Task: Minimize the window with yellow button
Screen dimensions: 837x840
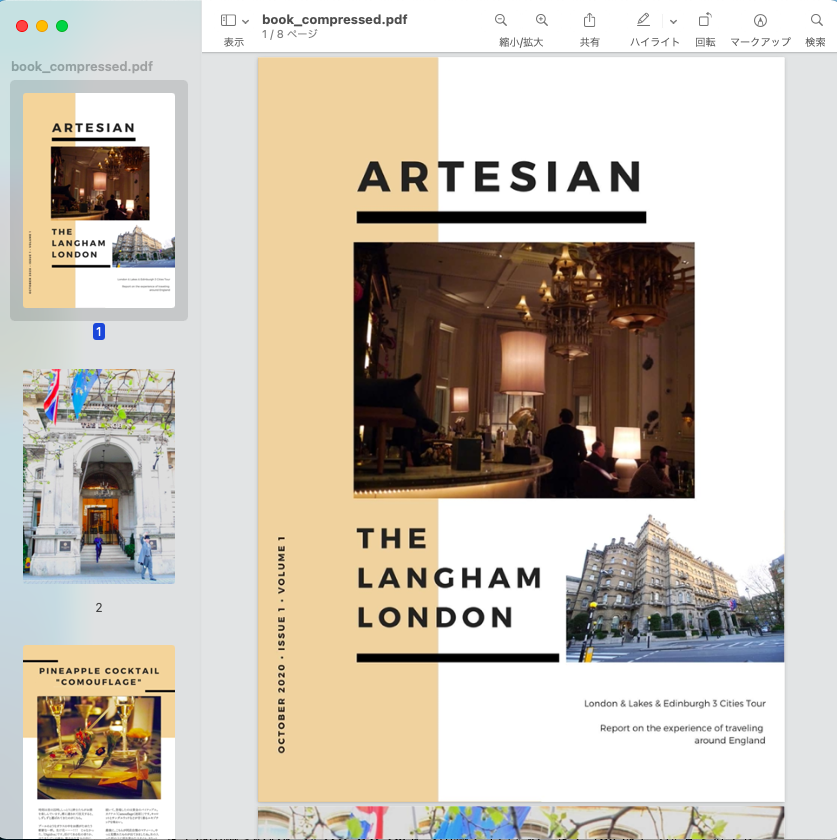Action: [x=42, y=26]
